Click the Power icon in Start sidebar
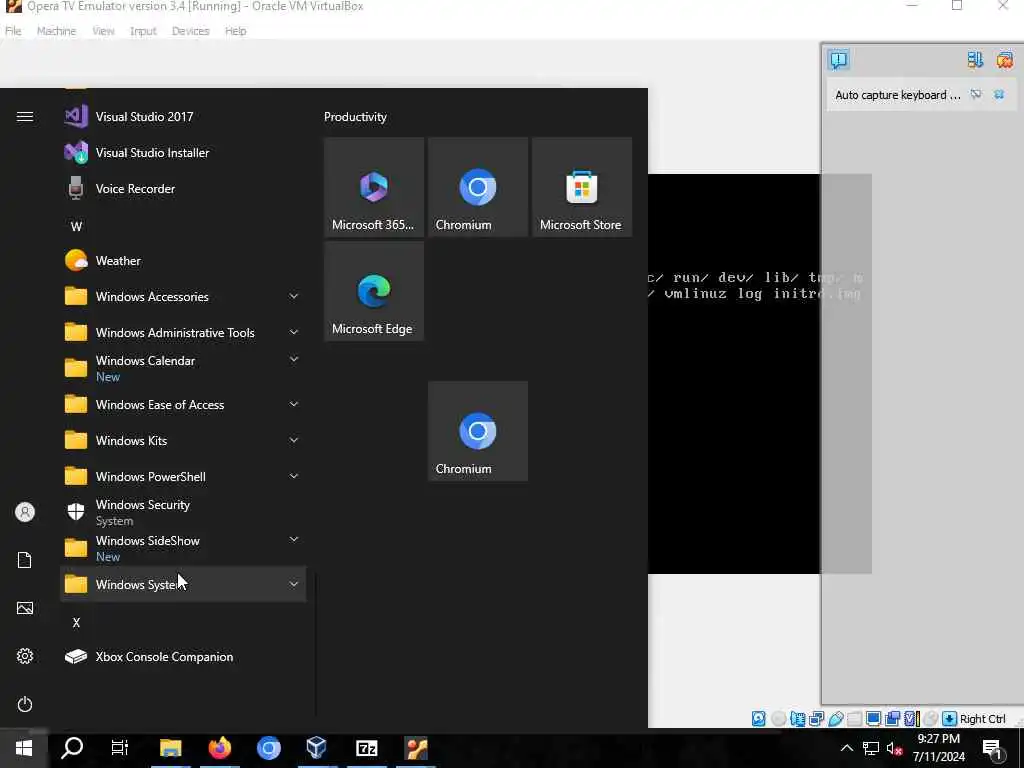The image size is (1024, 768). 25,705
